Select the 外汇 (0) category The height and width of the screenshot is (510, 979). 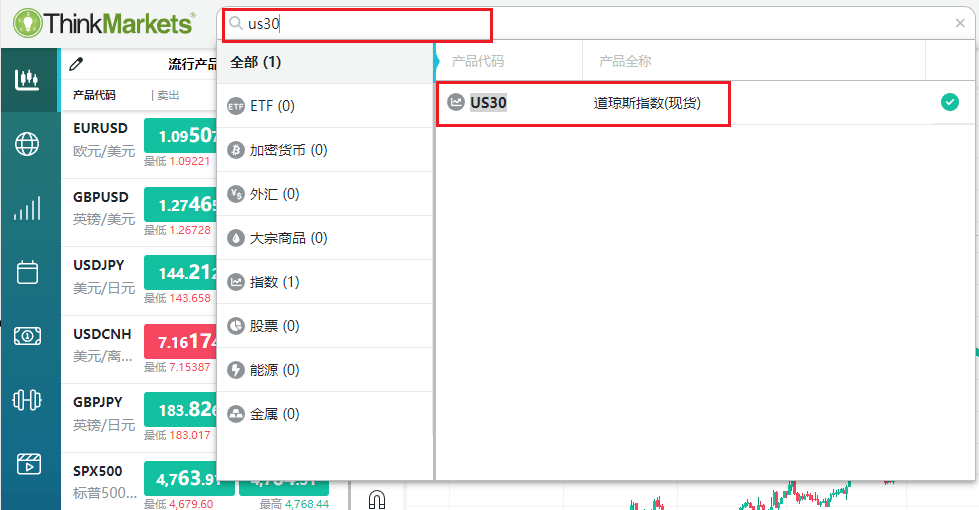coord(325,194)
